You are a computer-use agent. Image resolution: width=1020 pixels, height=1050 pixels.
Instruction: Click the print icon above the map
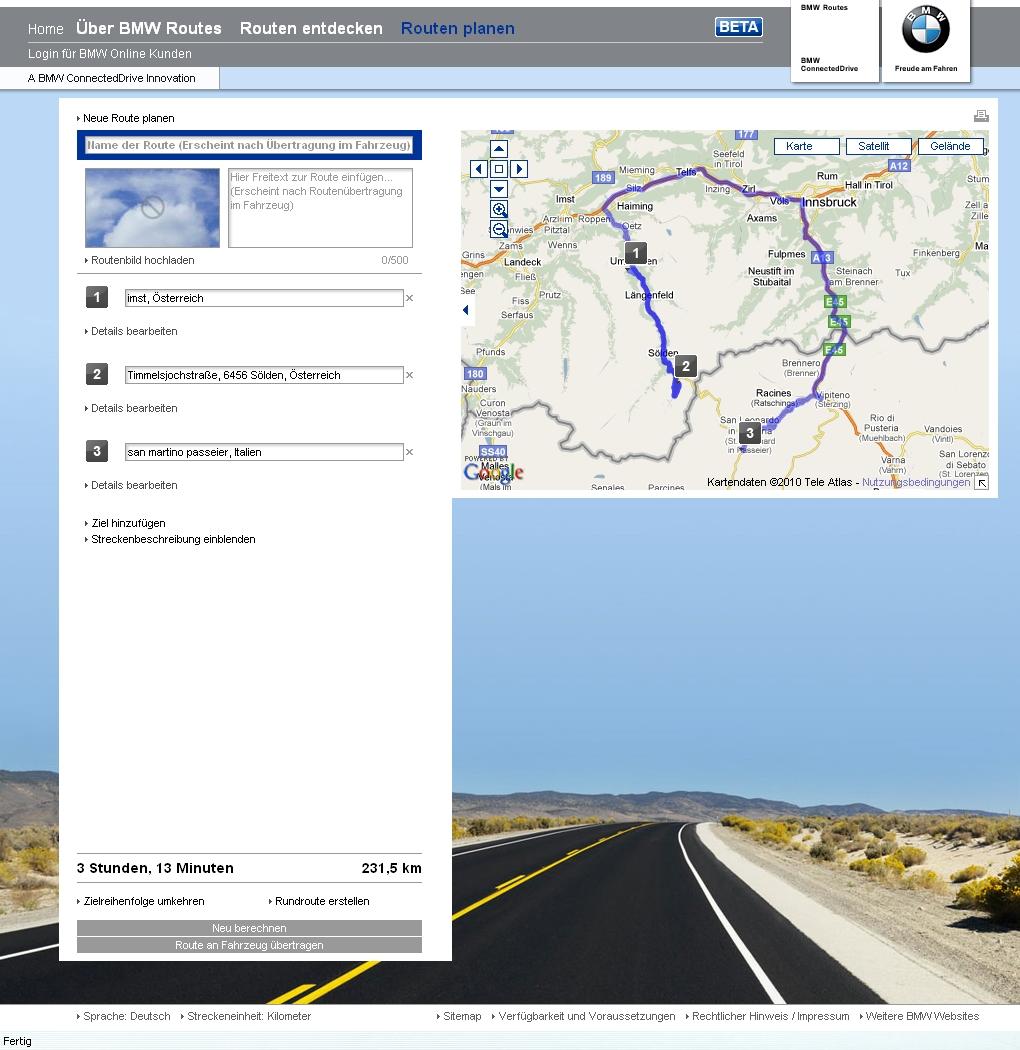click(981, 116)
